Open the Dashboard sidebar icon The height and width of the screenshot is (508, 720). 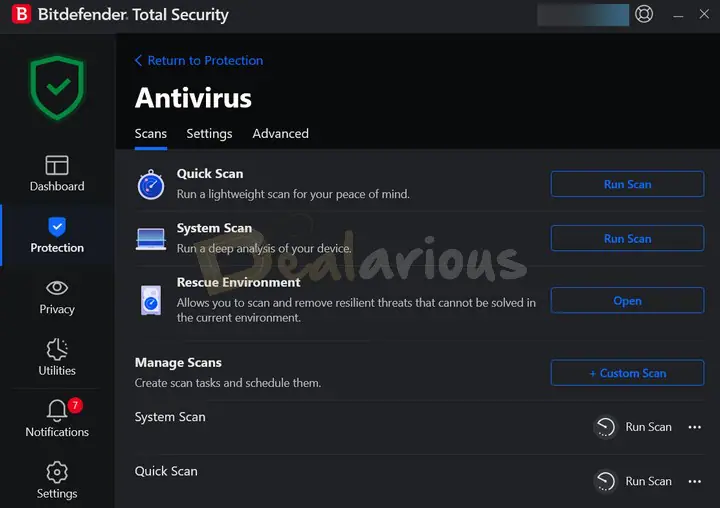[x=57, y=165]
